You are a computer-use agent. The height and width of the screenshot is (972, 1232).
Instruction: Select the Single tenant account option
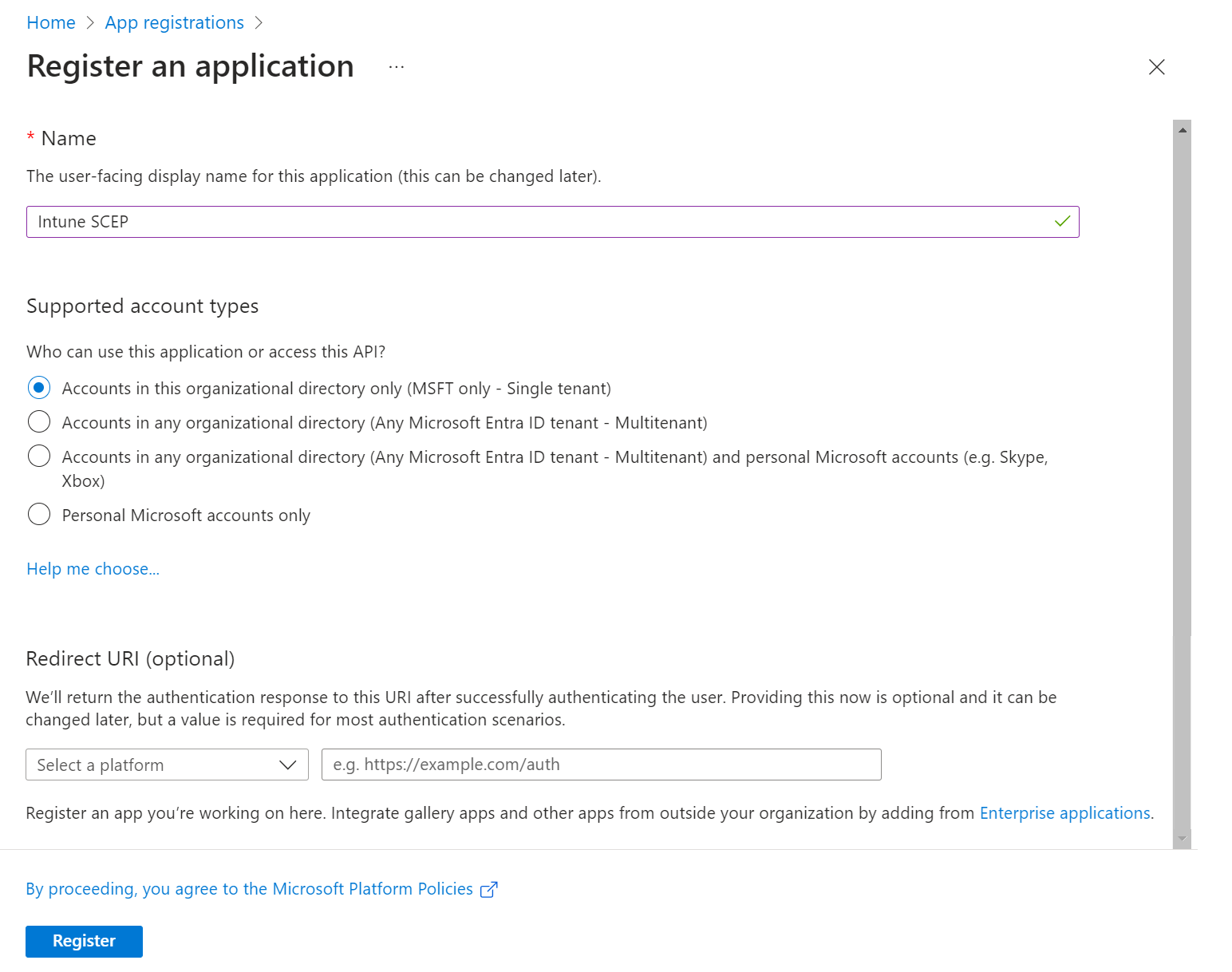39,388
